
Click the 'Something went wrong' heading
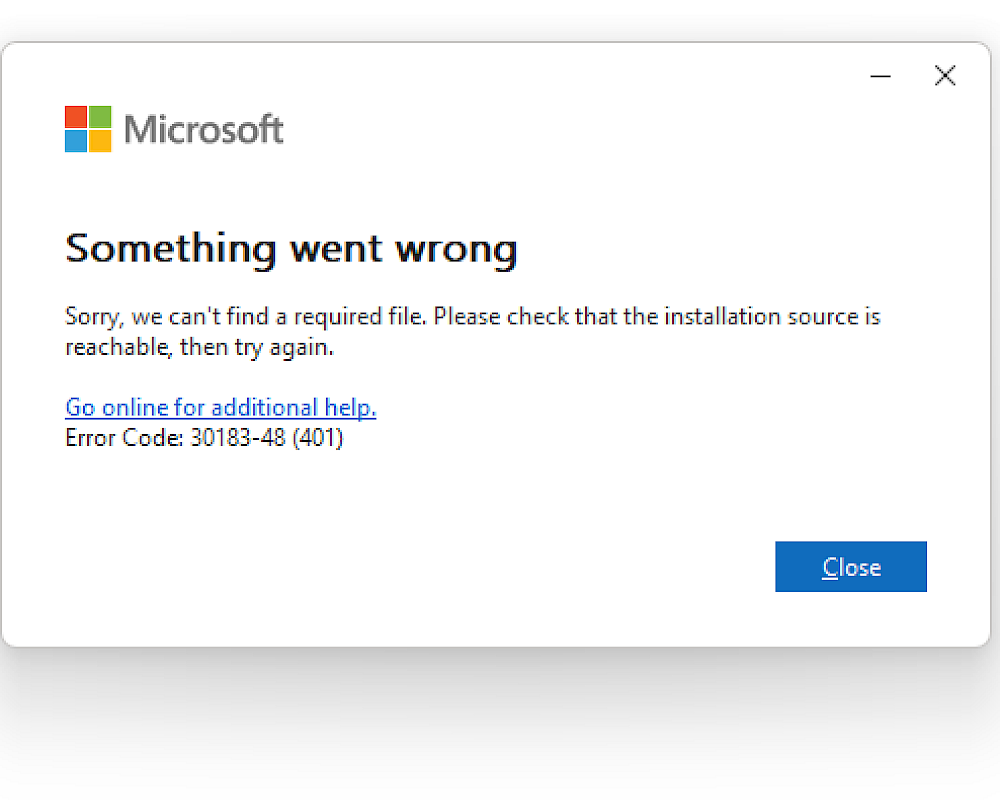[x=291, y=248]
